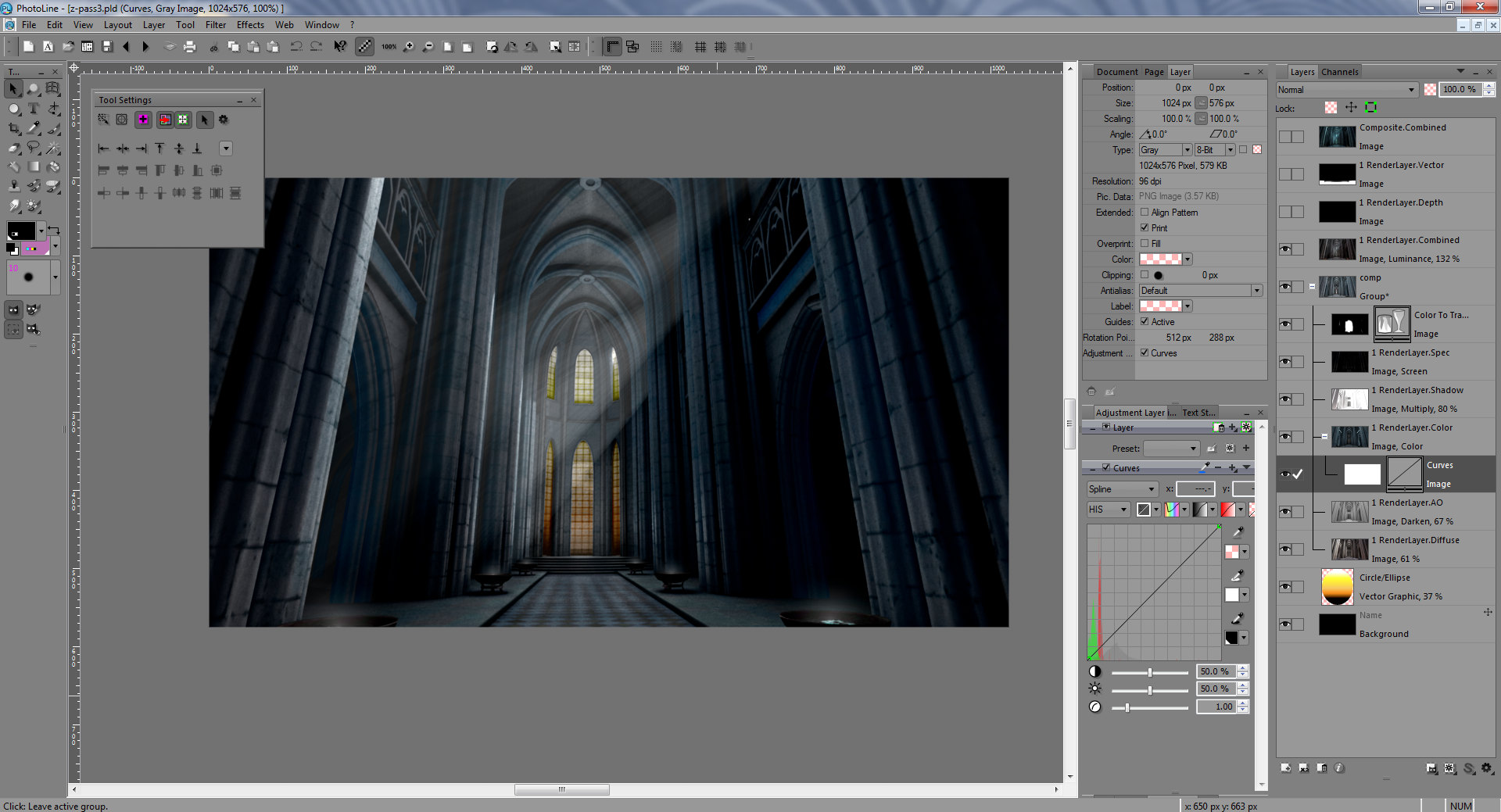Choose the Magic Wand tool

pyautogui.click(x=53, y=148)
